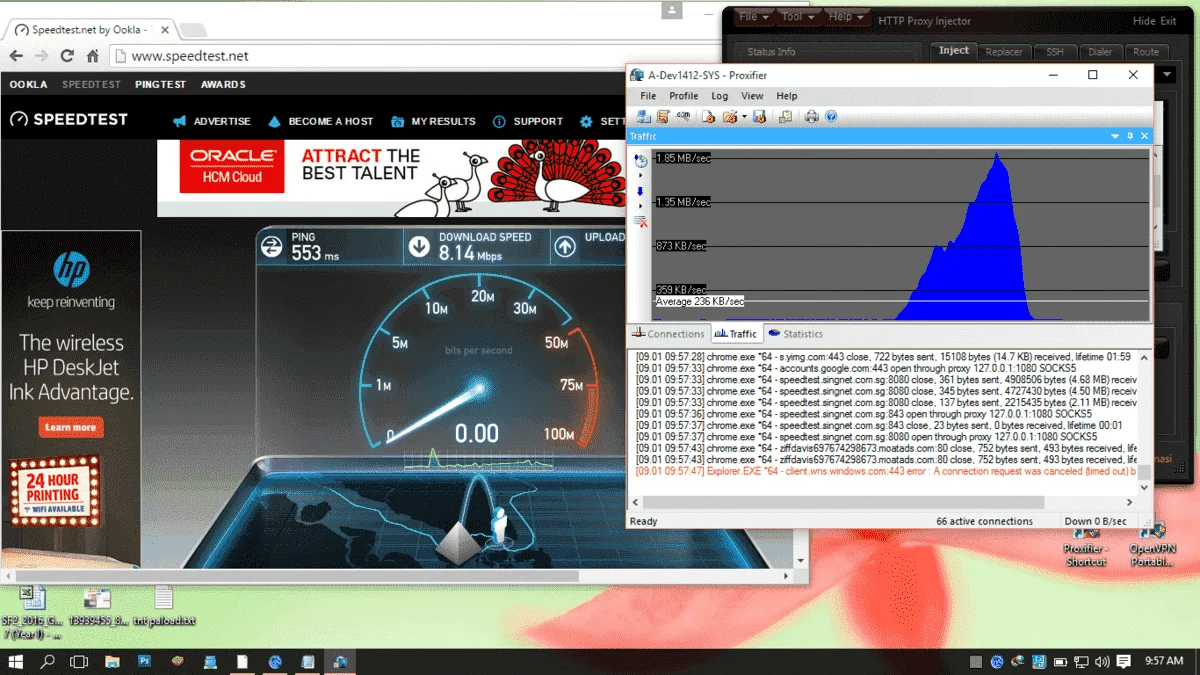Open Proxification Rules icon in Proxifier toolbar
Screen dimensions: 1200x675
point(662,117)
